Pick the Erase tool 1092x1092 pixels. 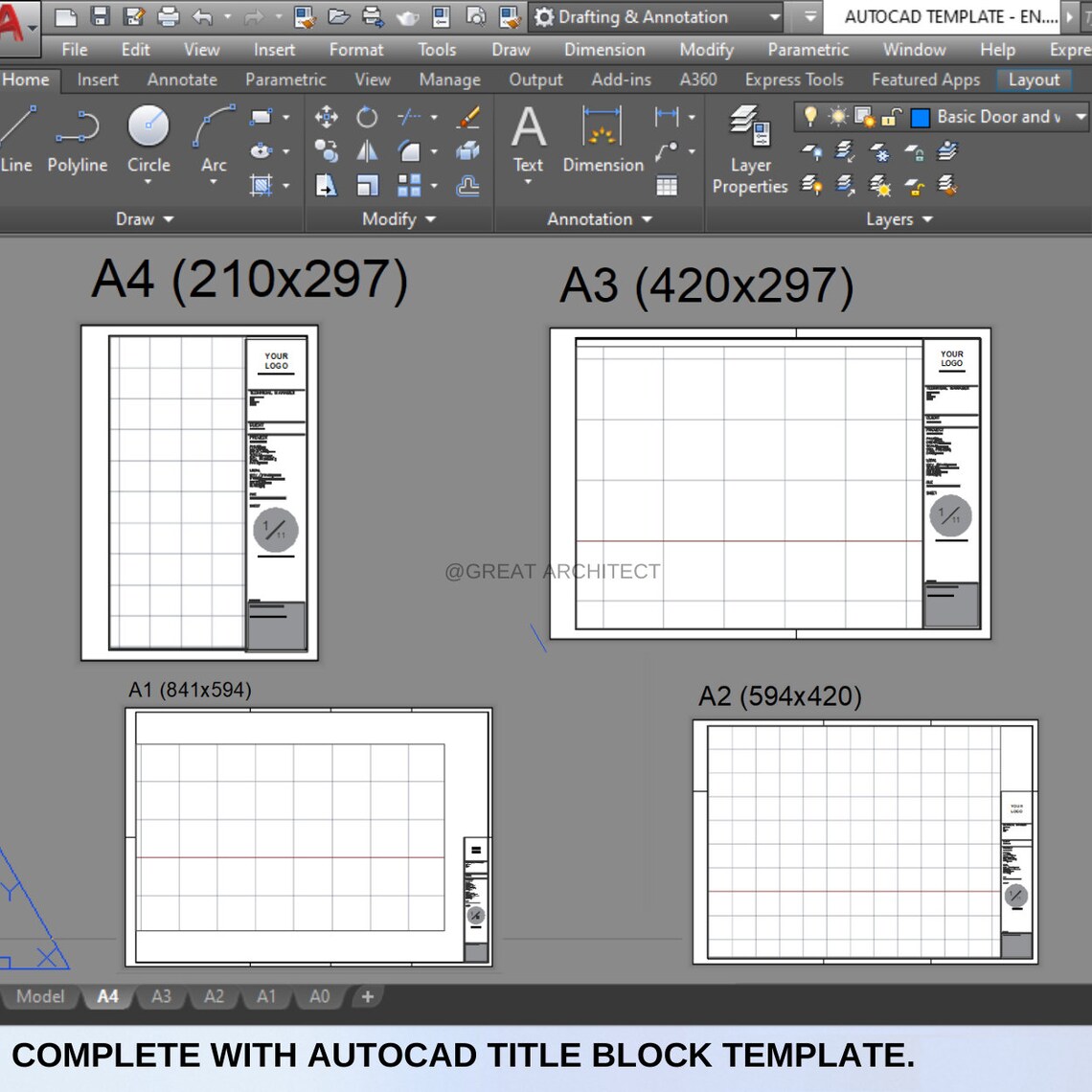pos(466,116)
